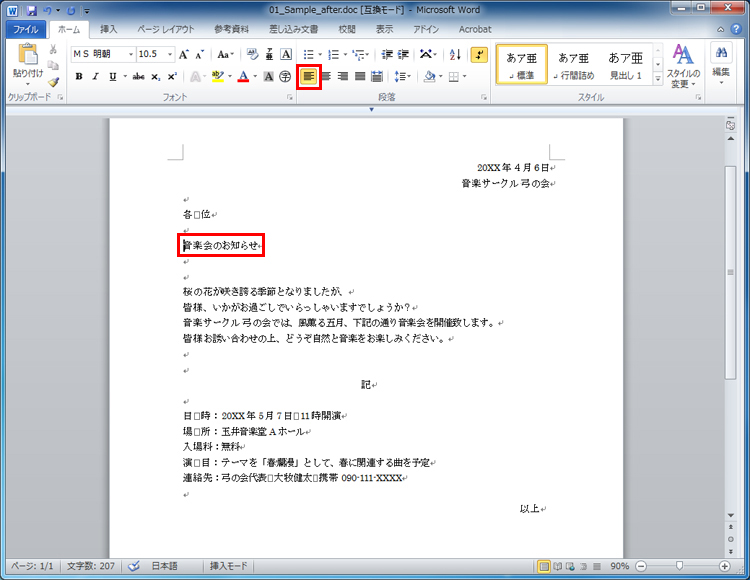
Task: Click the Undo arrow in quick access toolbar
Action: pos(47,10)
